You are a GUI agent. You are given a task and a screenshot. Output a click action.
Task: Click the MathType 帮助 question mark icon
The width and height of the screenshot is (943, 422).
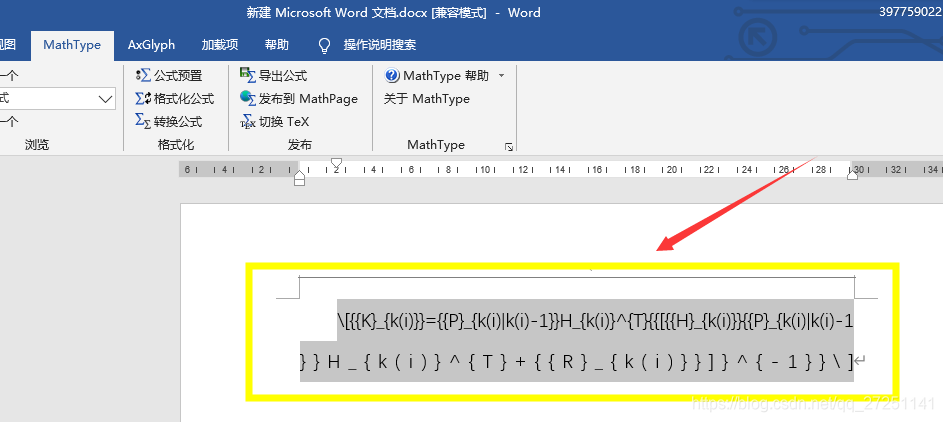click(x=392, y=76)
